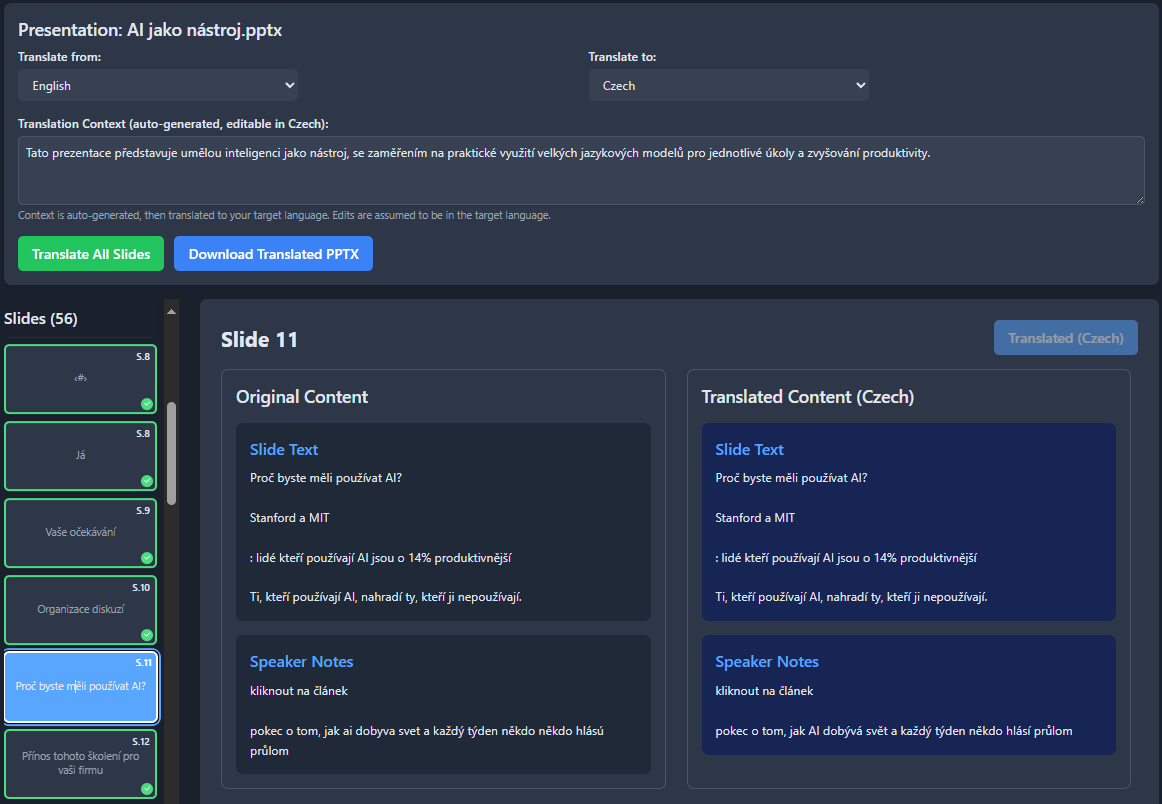Screen dimensions: 1162x804
Task: Open the "Translate from" language dropdown
Action: pyautogui.click(x=158, y=86)
